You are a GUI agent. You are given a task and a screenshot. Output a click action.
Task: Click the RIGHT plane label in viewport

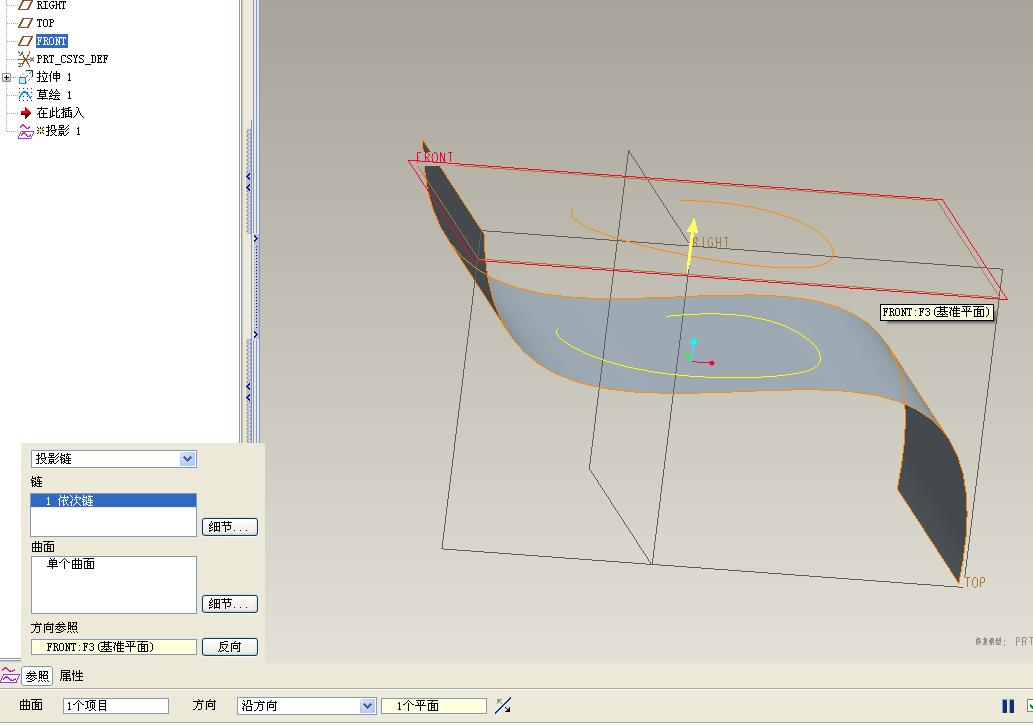(x=711, y=243)
